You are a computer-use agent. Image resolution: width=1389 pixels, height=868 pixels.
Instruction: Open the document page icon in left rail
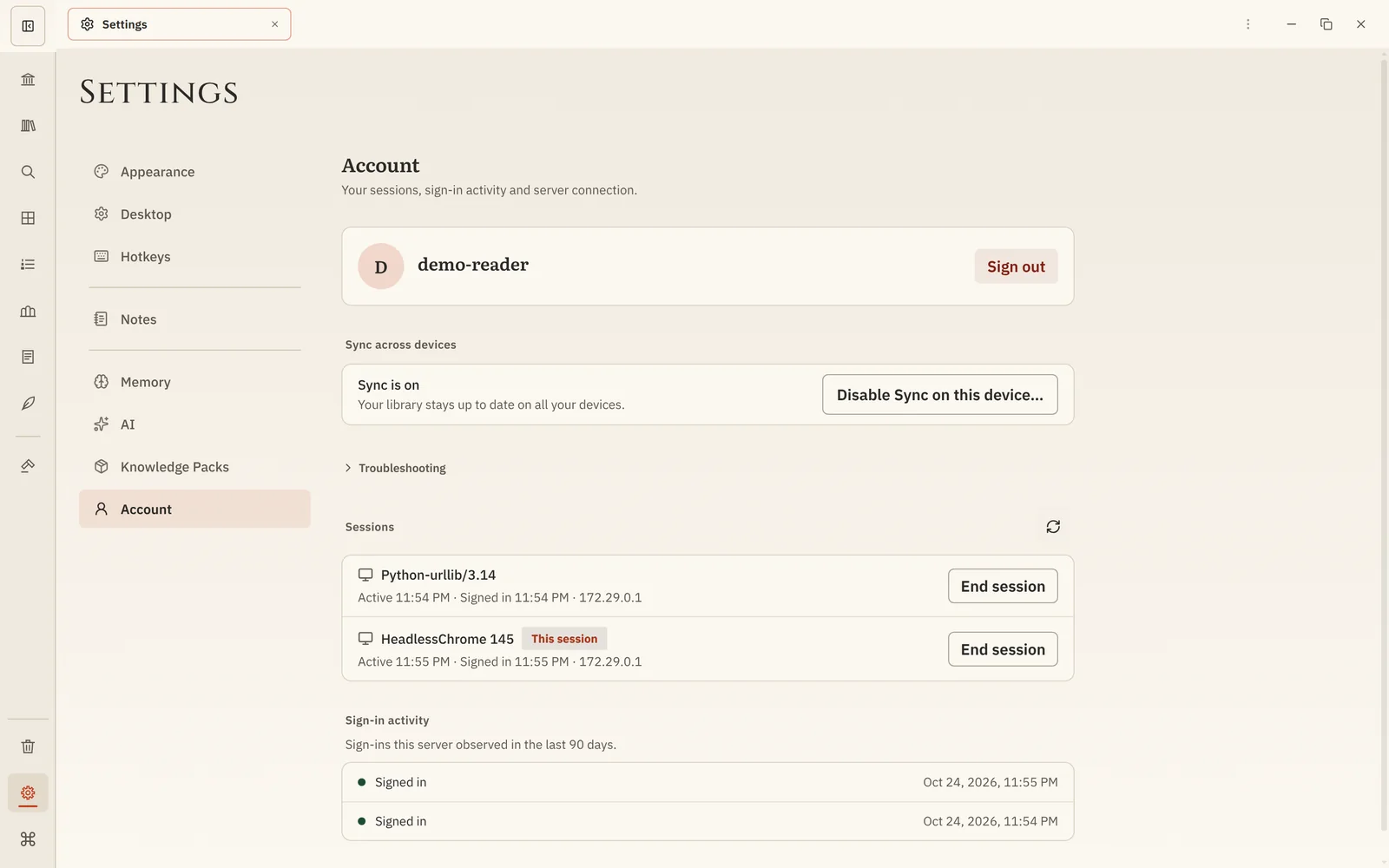pyautogui.click(x=28, y=357)
